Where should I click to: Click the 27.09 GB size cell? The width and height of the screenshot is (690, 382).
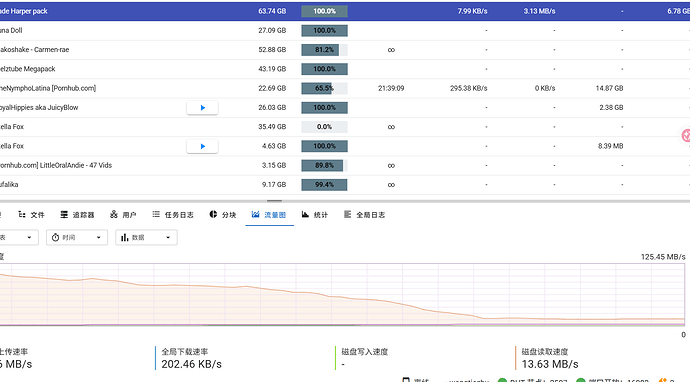pyautogui.click(x=272, y=30)
